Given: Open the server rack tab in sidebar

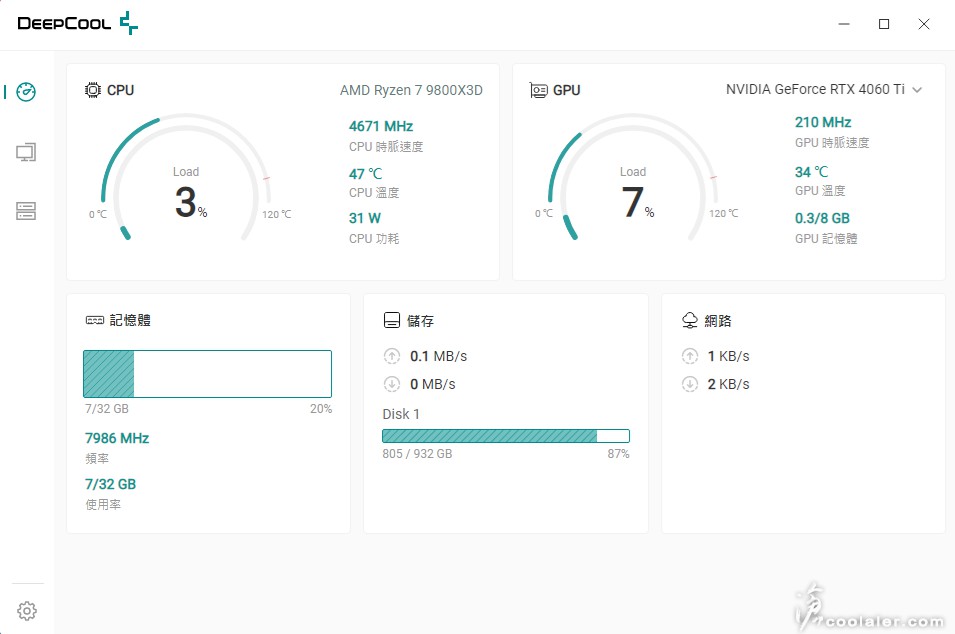Looking at the screenshot, I should (x=26, y=211).
